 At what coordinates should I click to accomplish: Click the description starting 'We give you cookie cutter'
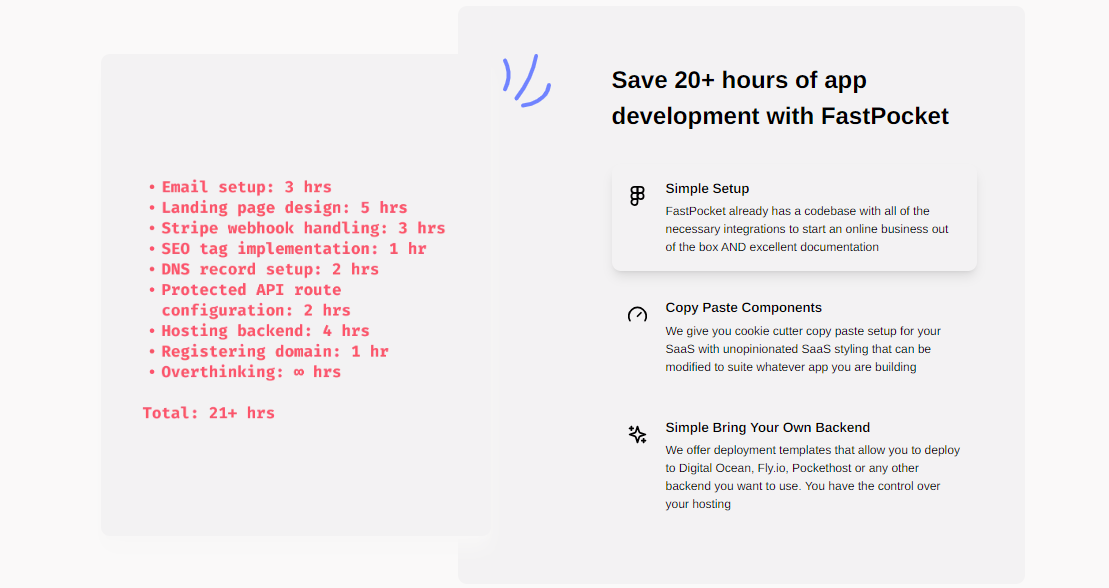[803, 349]
